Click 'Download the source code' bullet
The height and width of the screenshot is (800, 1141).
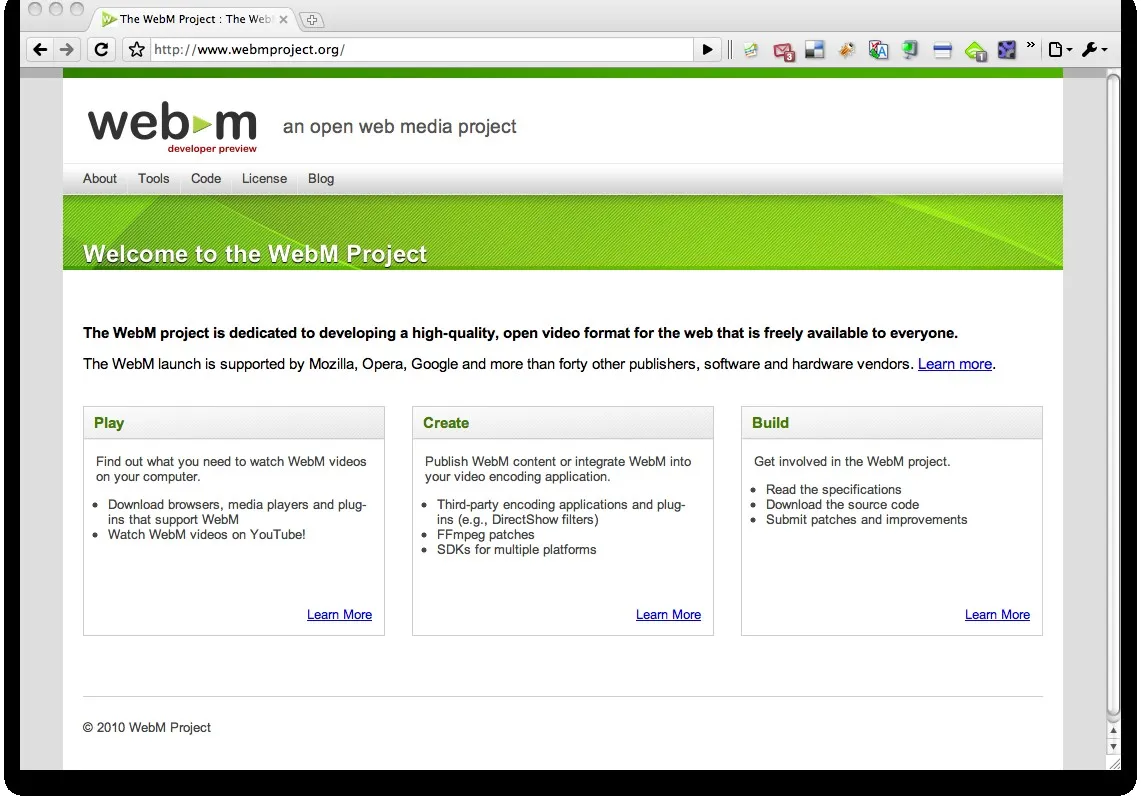click(842, 504)
